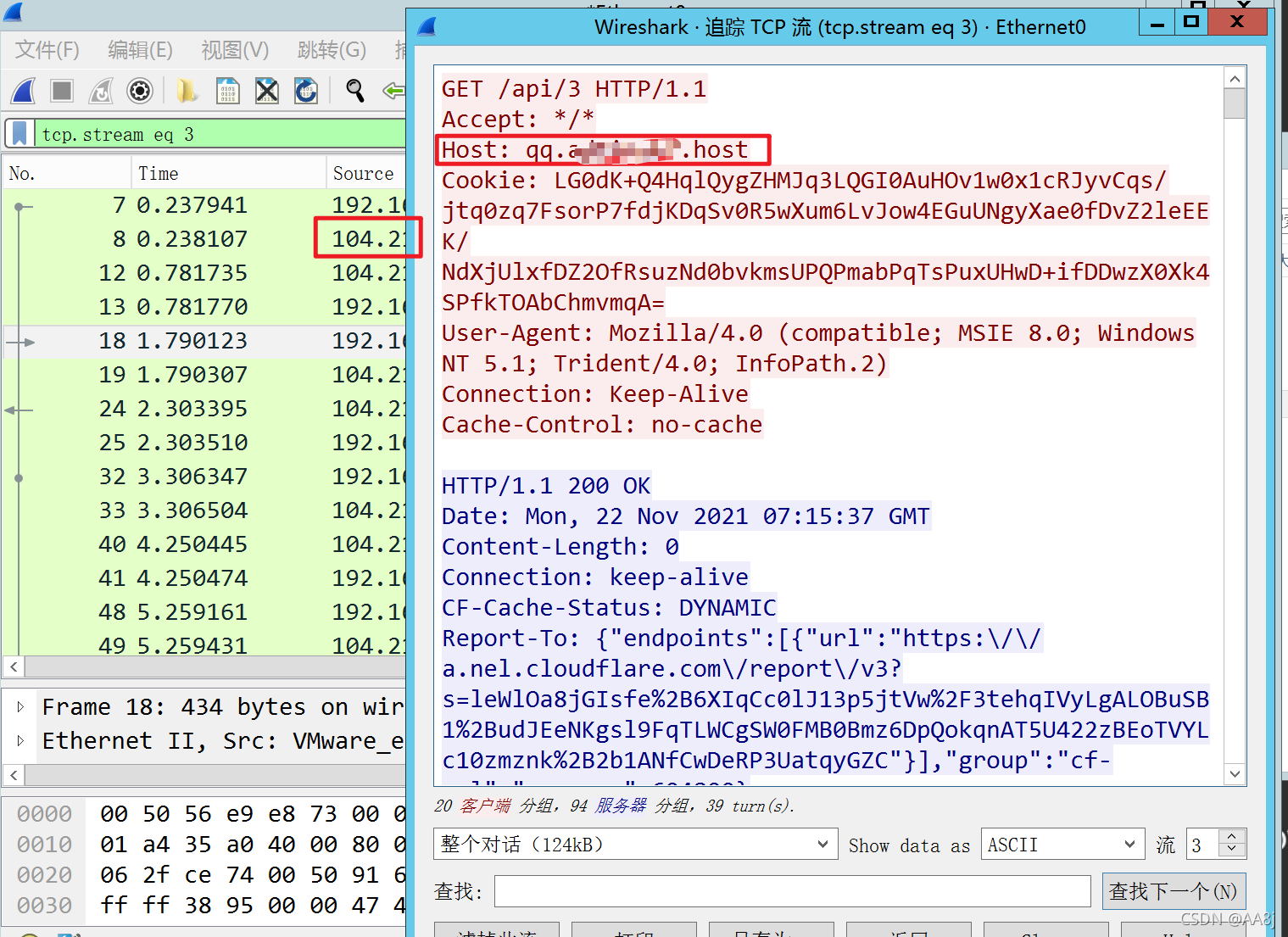Reload this capture file icon
Screen dimensions: 1288x937
[x=306, y=91]
